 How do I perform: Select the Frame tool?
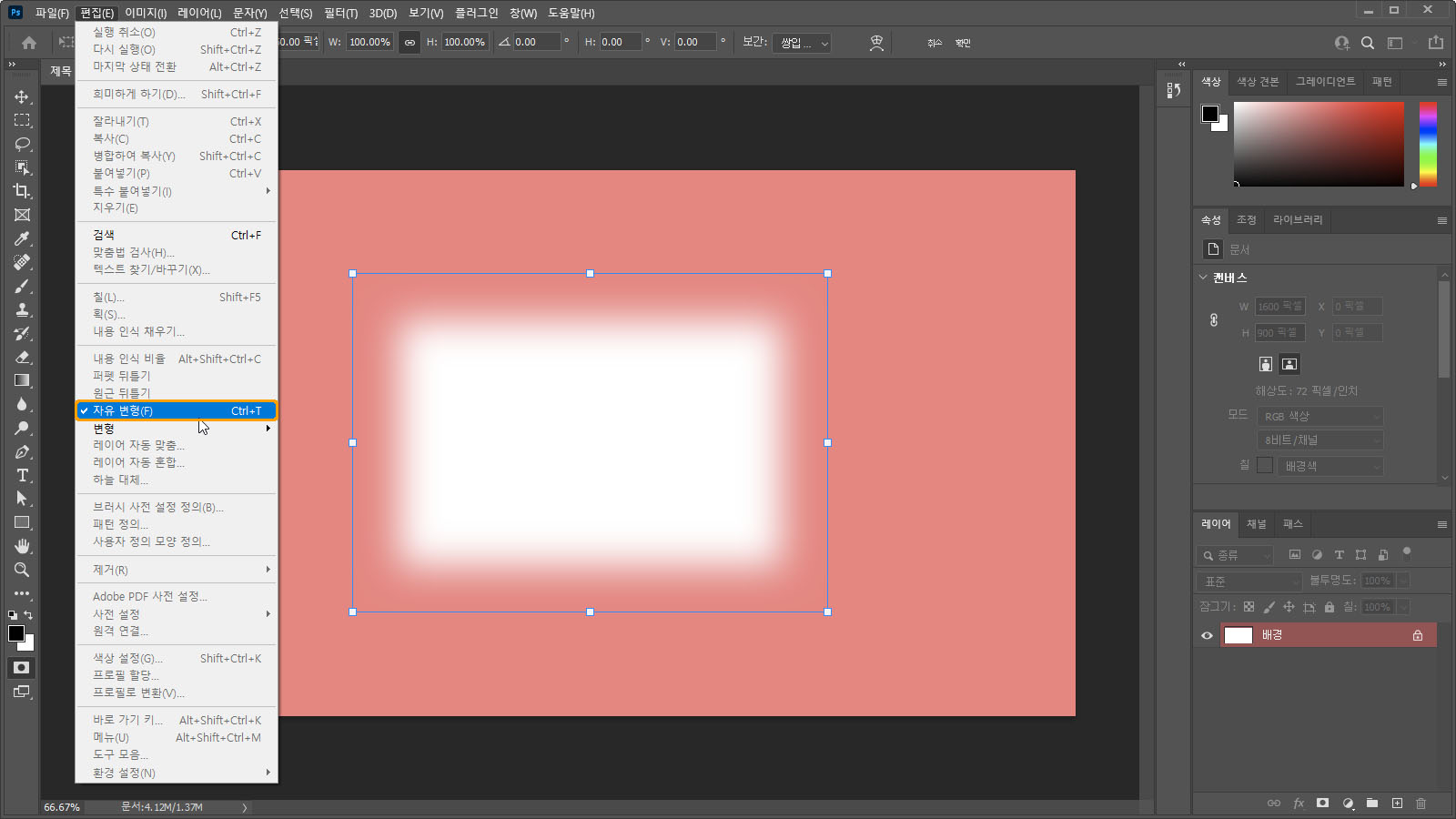coord(22,215)
